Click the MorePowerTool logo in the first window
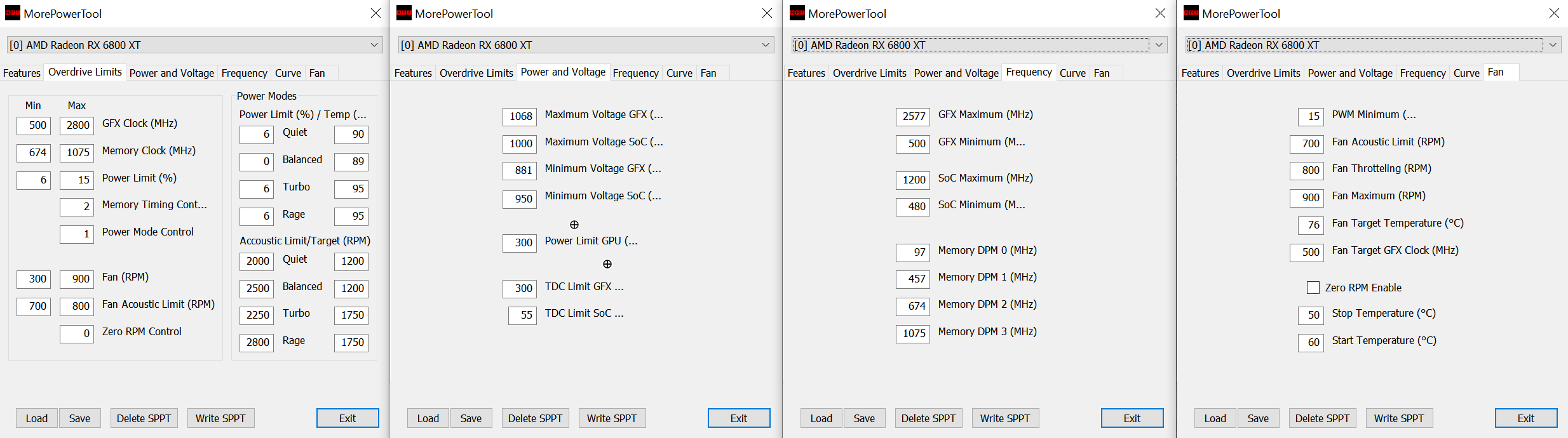The height and width of the screenshot is (438, 1568). [x=12, y=13]
